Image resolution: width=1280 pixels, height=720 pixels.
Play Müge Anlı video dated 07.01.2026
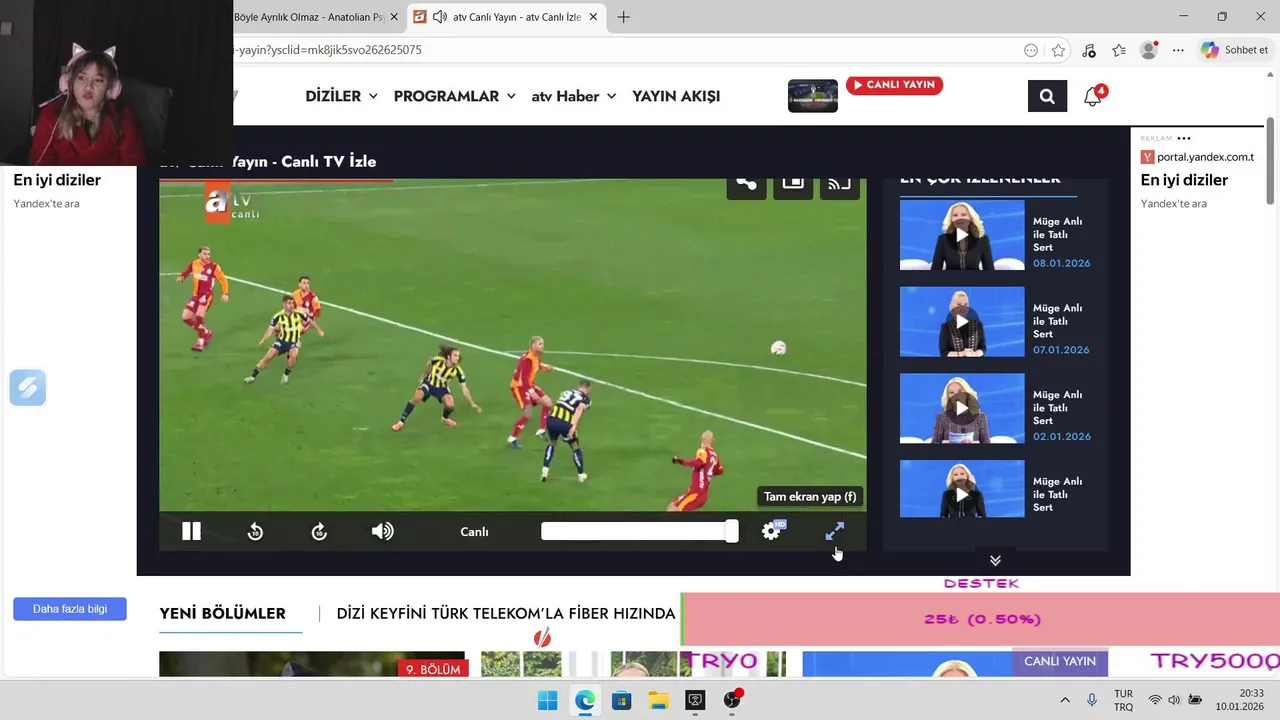click(x=962, y=322)
